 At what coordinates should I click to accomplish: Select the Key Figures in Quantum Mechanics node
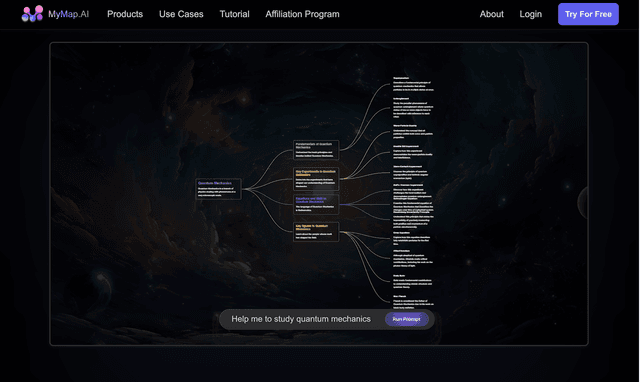click(x=316, y=231)
